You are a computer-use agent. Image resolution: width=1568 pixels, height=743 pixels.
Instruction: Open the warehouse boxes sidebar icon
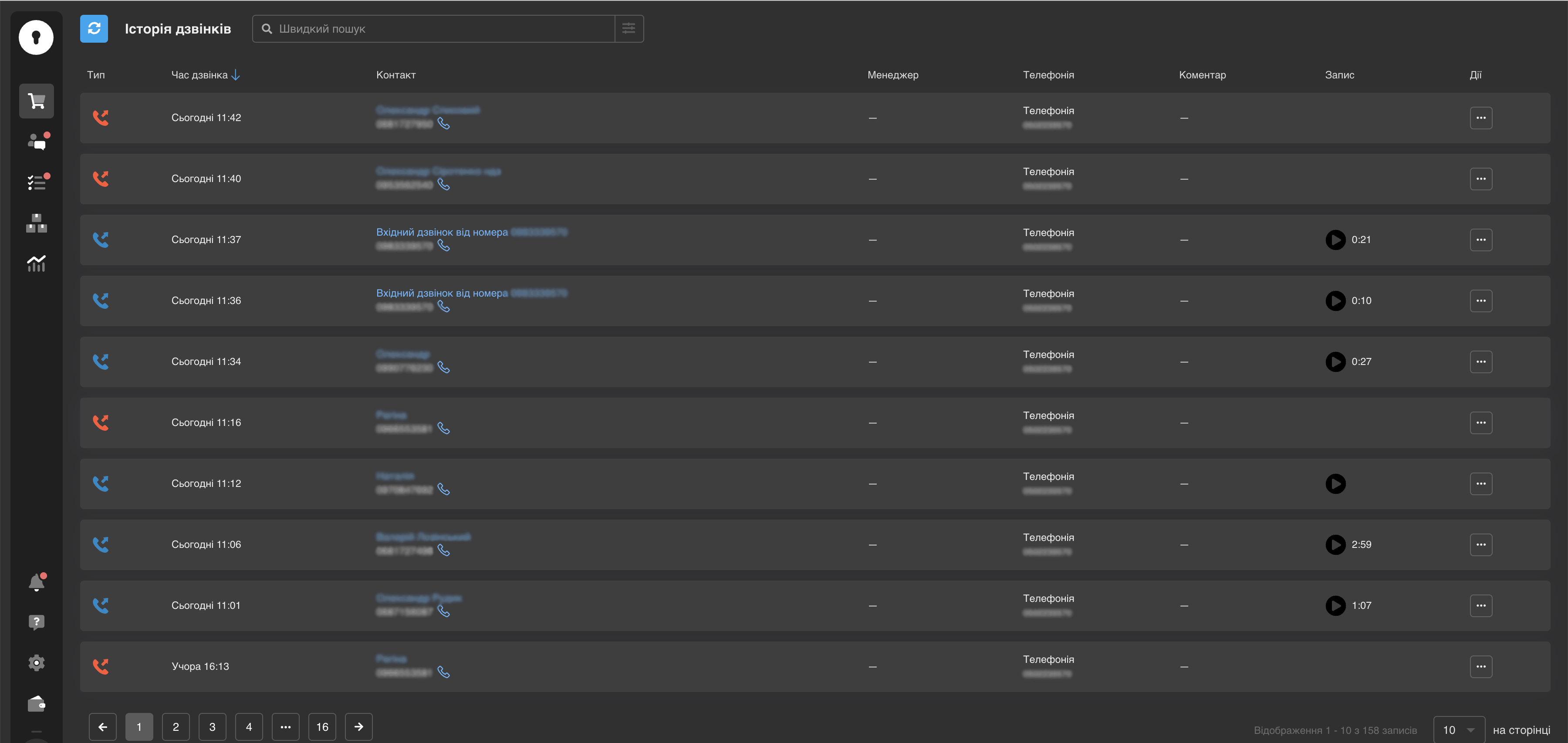pos(37,223)
